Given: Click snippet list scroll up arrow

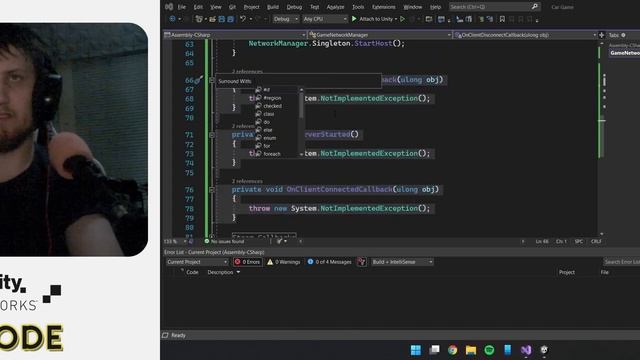Looking at the screenshot, I should [302, 89].
